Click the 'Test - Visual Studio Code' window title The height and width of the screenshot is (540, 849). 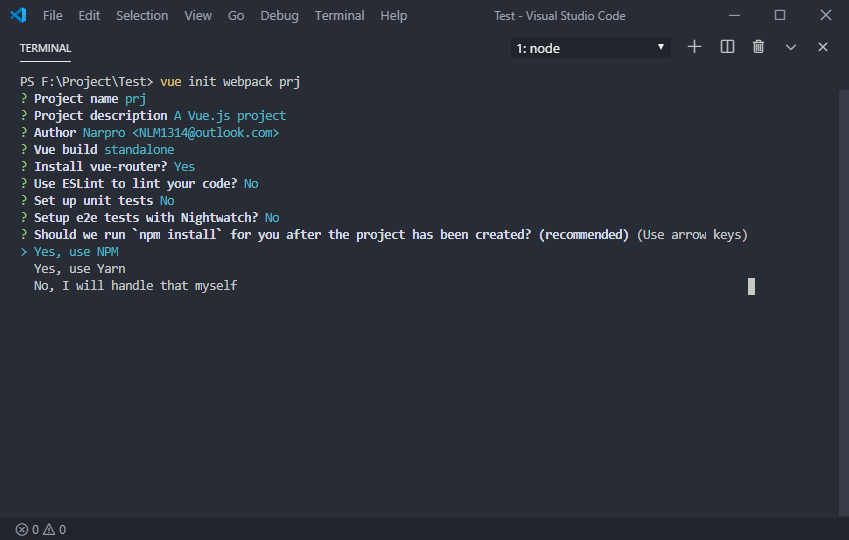point(559,16)
